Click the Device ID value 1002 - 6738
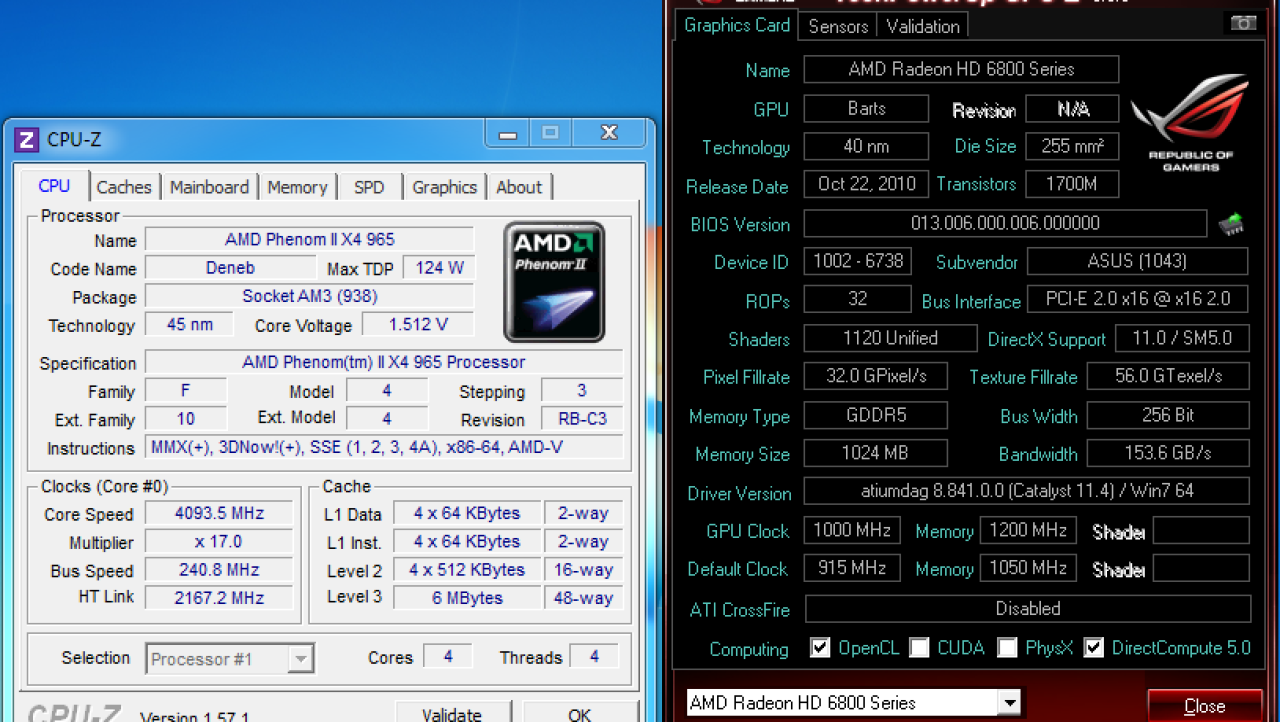The height and width of the screenshot is (722, 1280). coord(858,261)
